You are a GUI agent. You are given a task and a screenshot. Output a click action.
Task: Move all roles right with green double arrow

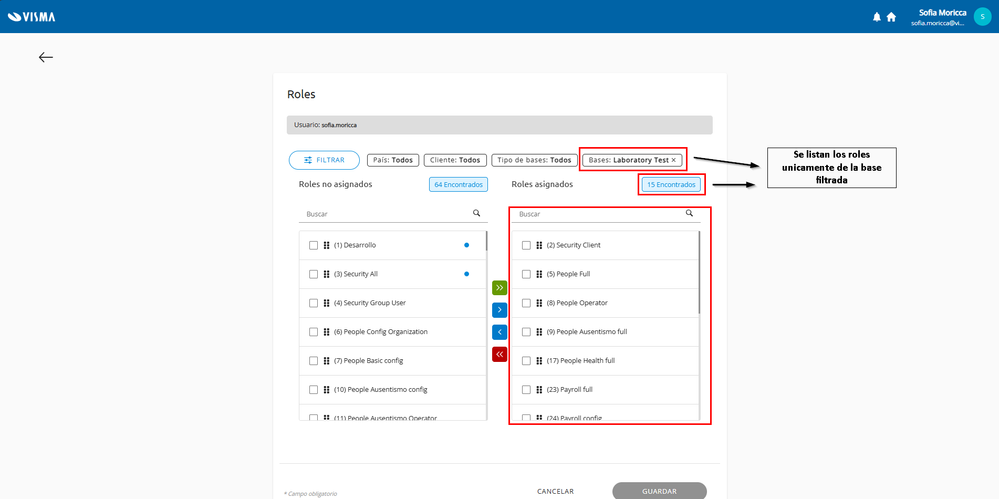click(500, 288)
